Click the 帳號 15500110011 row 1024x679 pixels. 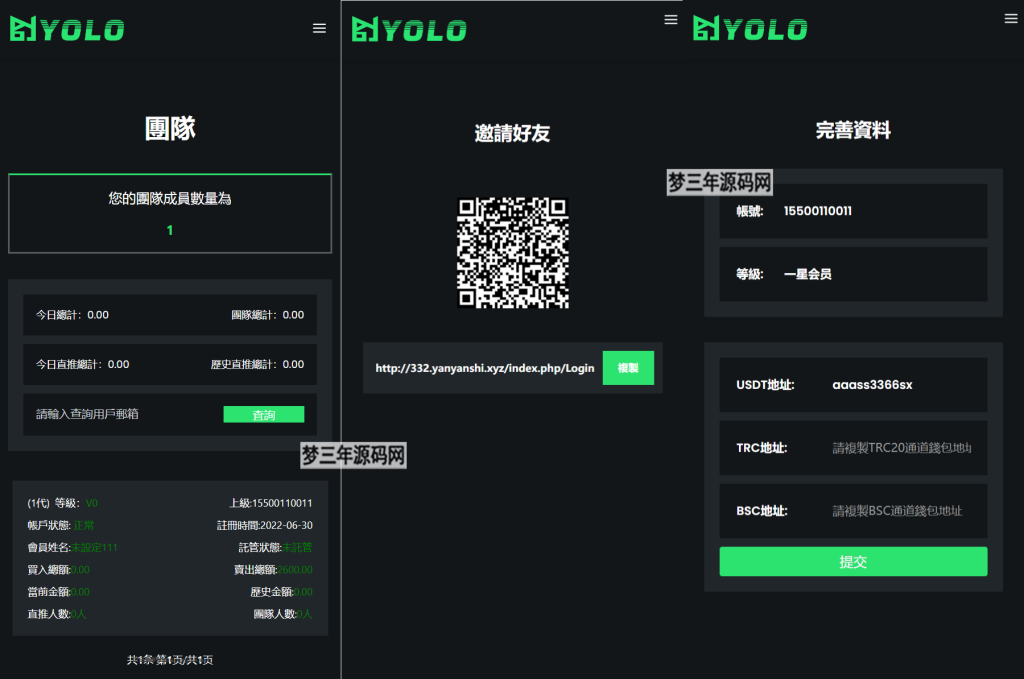tap(853, 211)
